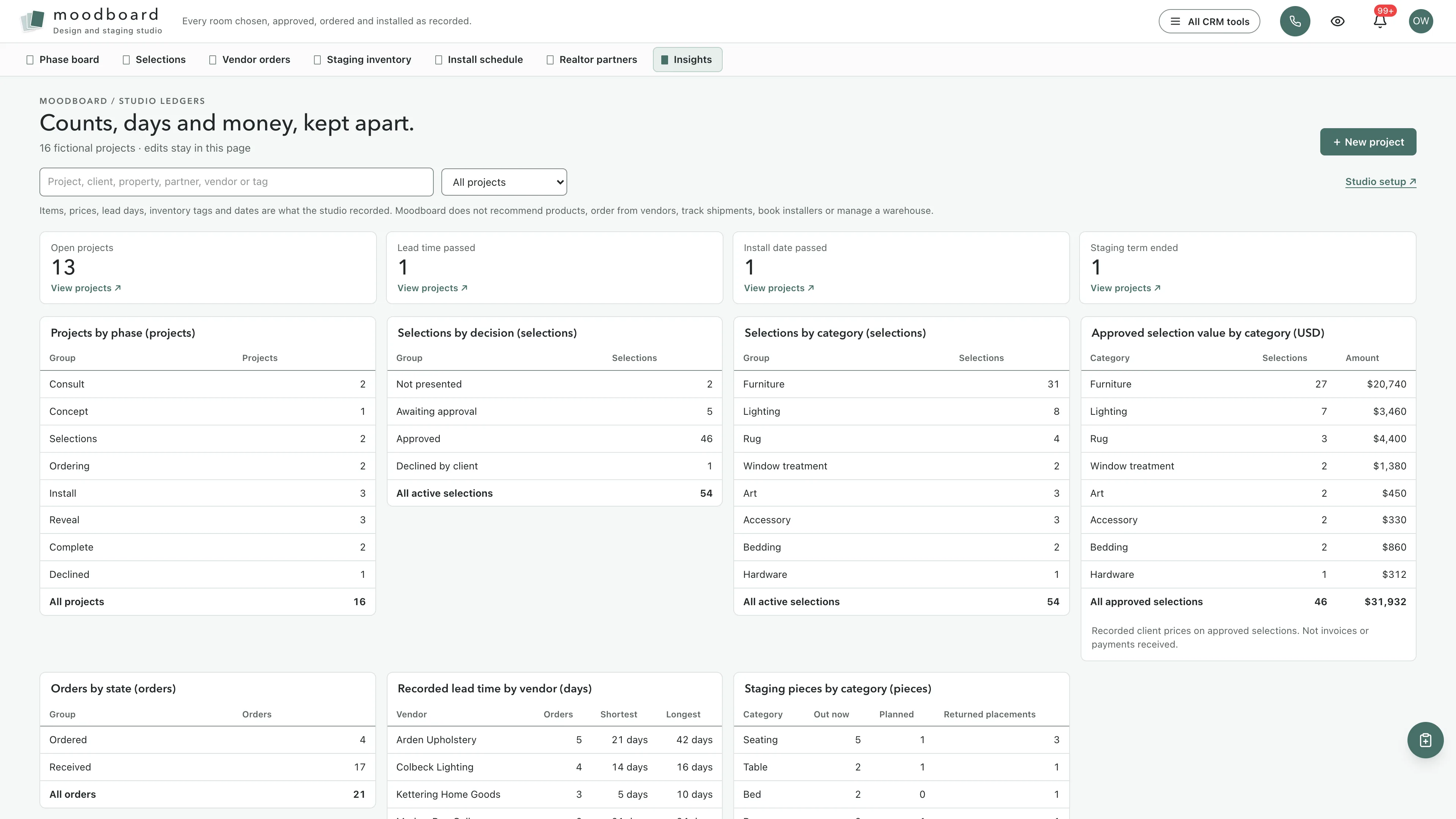Viewport: 1456px width, 819px height.
Task: Click the Kettering Home Goods vendor row
Action: click(554, 794)
